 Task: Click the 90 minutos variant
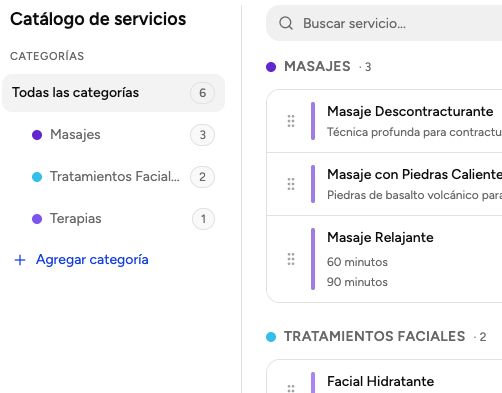[x=357, y=282]
